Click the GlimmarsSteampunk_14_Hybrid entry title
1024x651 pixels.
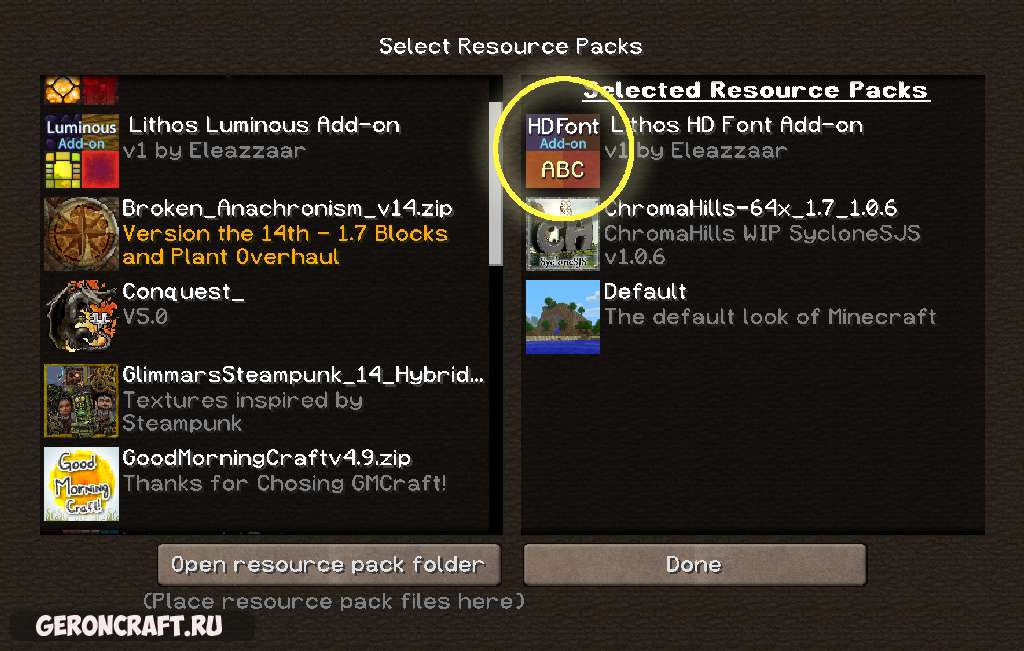click(x=303, y=375)
